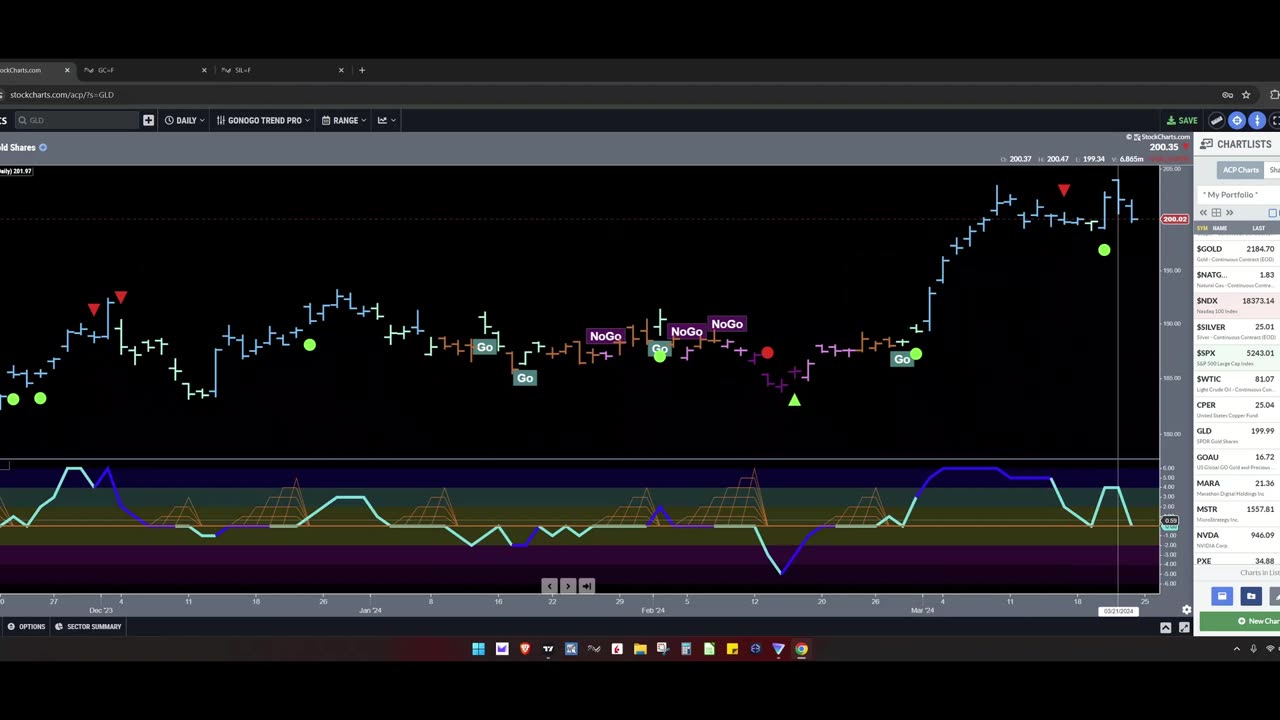Open the DAILY period dropdown
The width and height of the screenshot is (1280, 720).
pyautogui.click(x=184, y=120)
